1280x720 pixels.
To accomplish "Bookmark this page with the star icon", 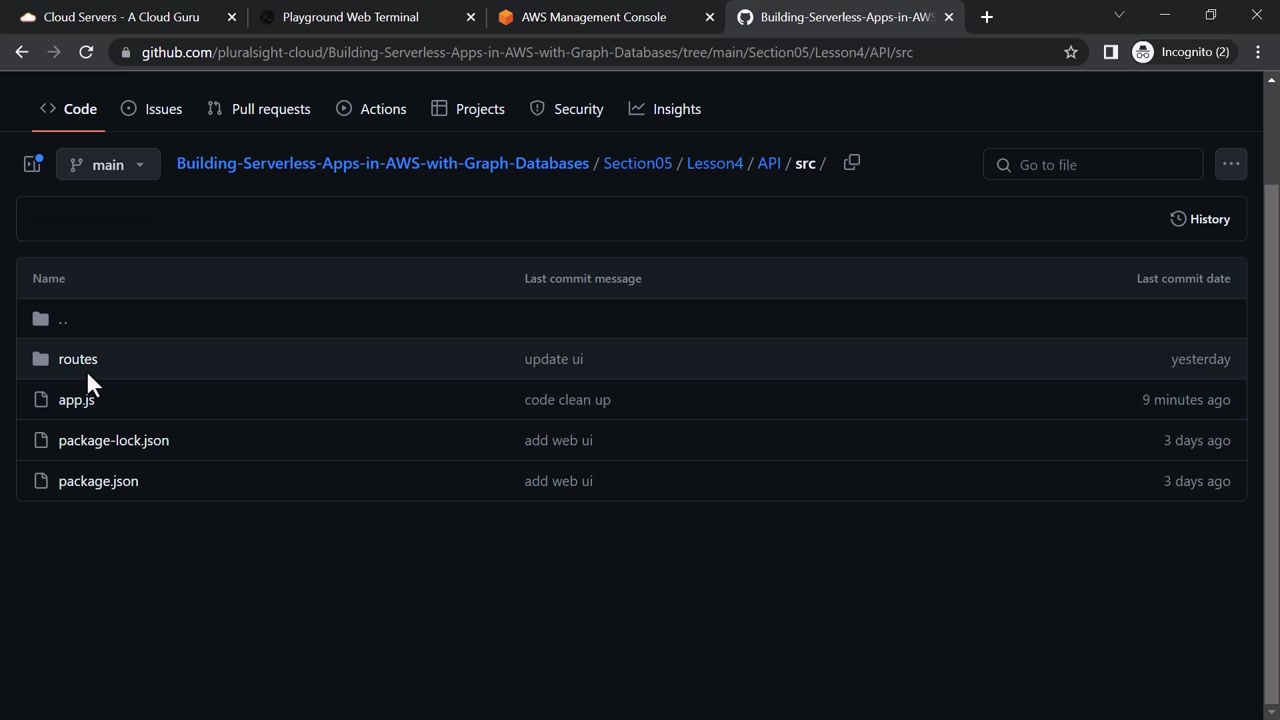I will pyautogui.click(x=1071, y=52).
